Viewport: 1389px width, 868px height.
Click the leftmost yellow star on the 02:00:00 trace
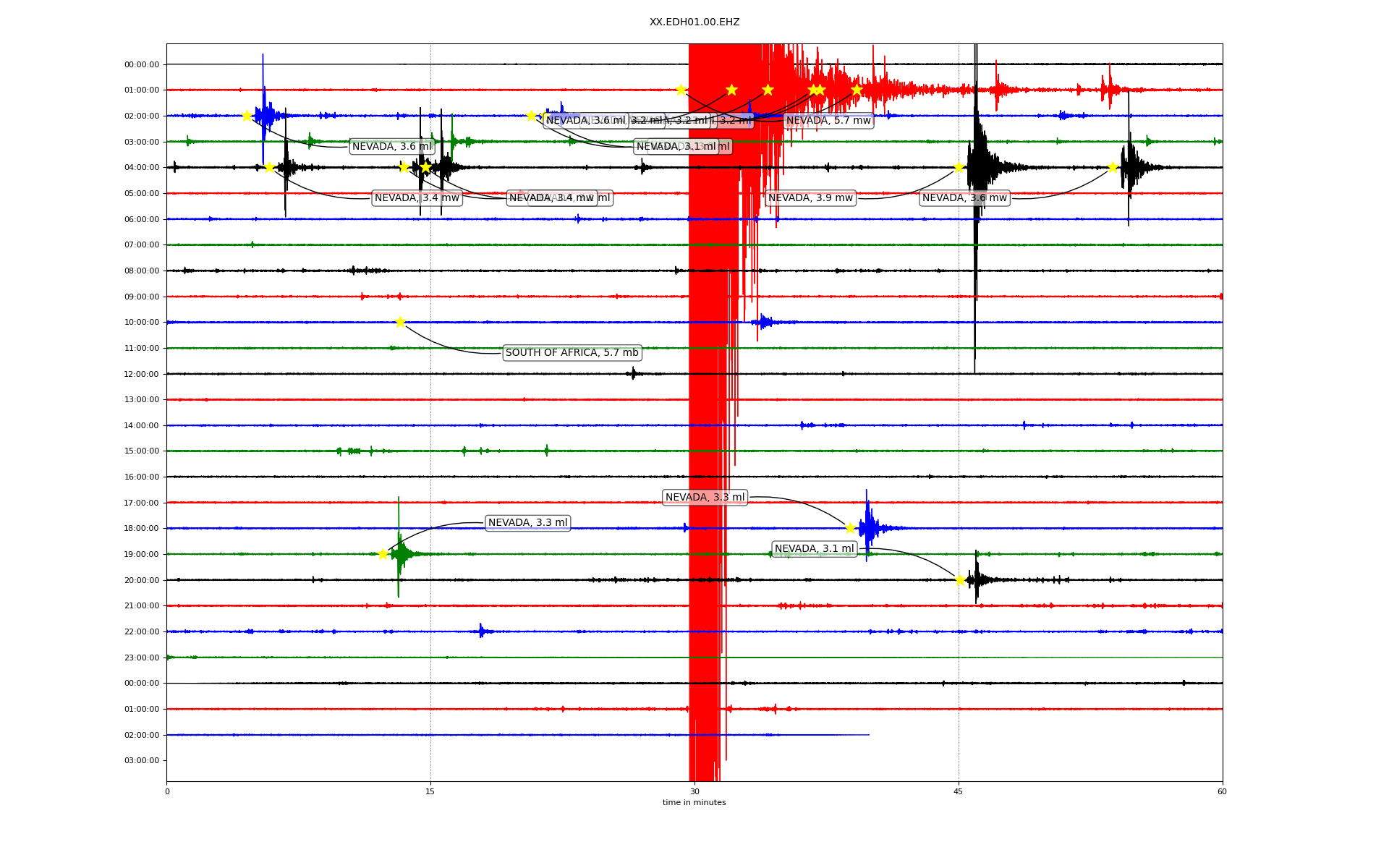tap(247, 116)
